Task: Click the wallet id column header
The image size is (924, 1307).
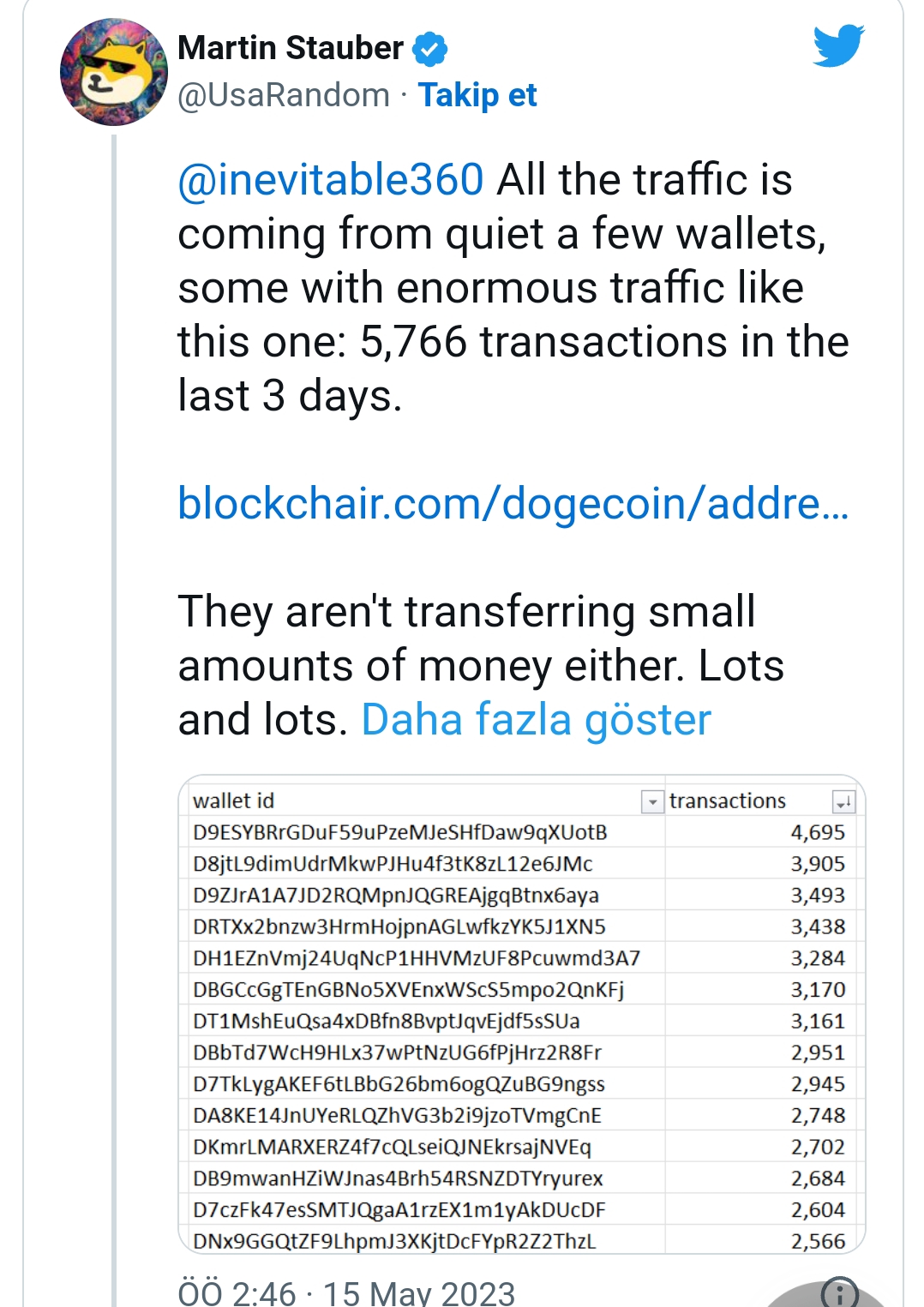Action: tap(234, 801)
